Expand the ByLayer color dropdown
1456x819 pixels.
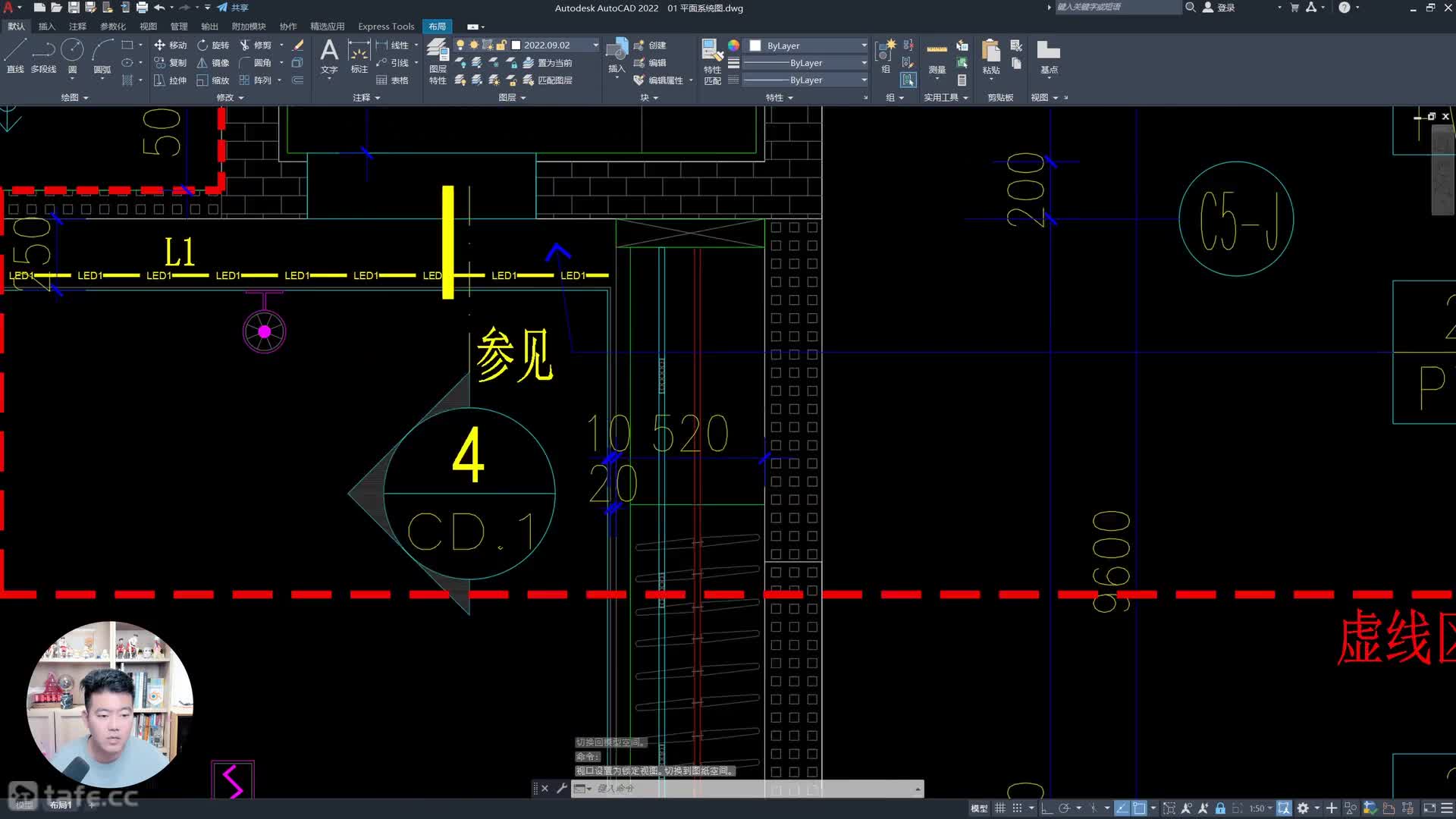pyautogui.click(x=864, y=45)
